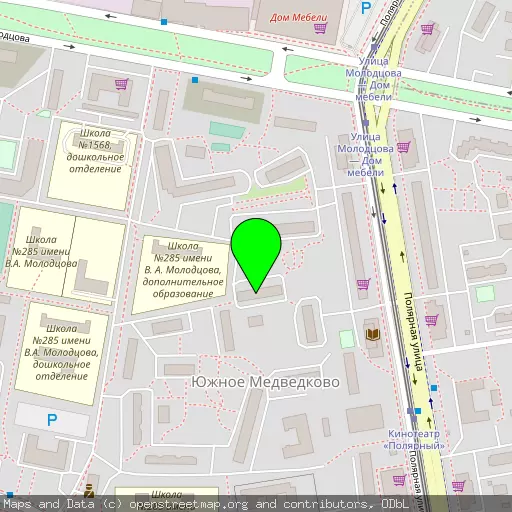Viewport: 512px width, 512px height.
Task: Click the shopping cart beside Улица Молодцова stop
Action: tap(403, 146)
